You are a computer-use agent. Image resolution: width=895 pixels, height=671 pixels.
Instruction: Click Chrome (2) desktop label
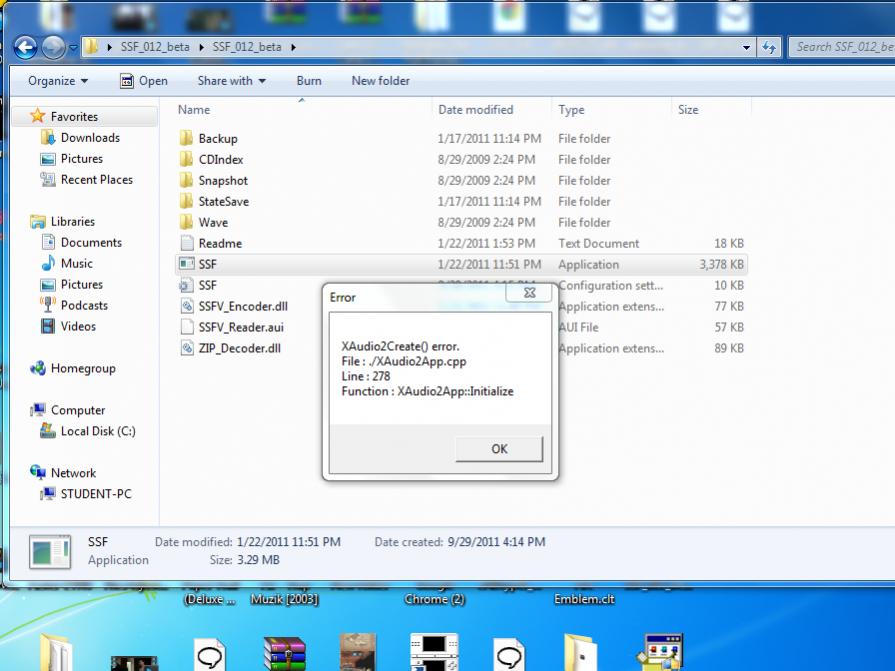(434, 599)
